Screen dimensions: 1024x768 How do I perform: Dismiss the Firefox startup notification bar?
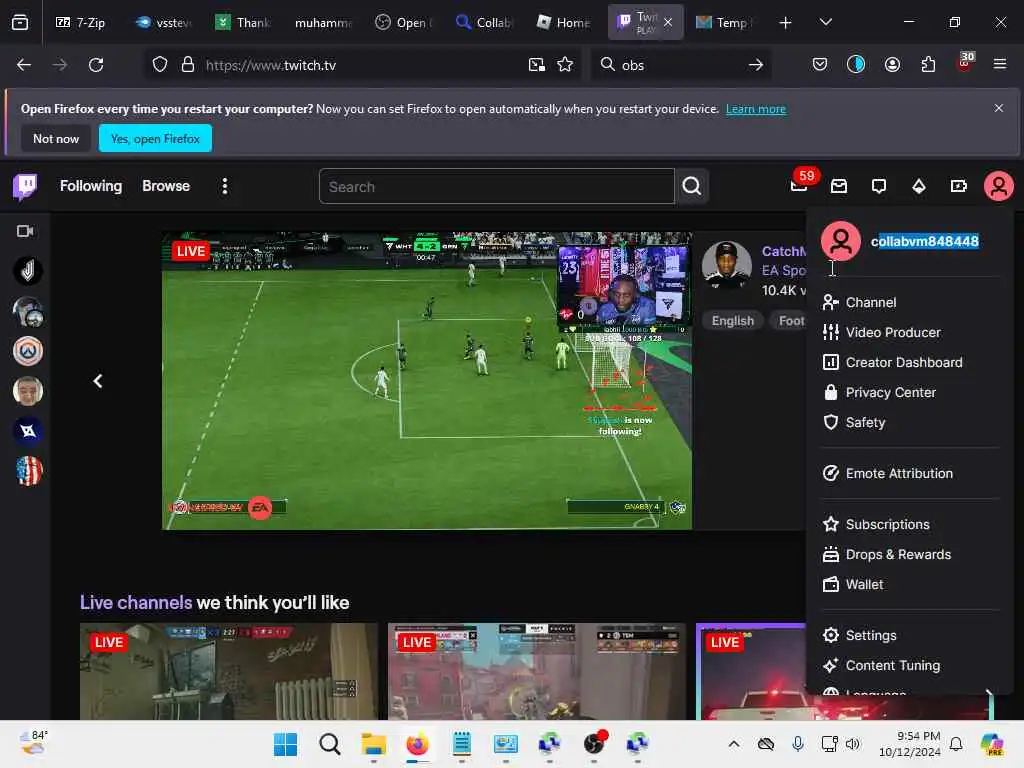pos(999,108)
